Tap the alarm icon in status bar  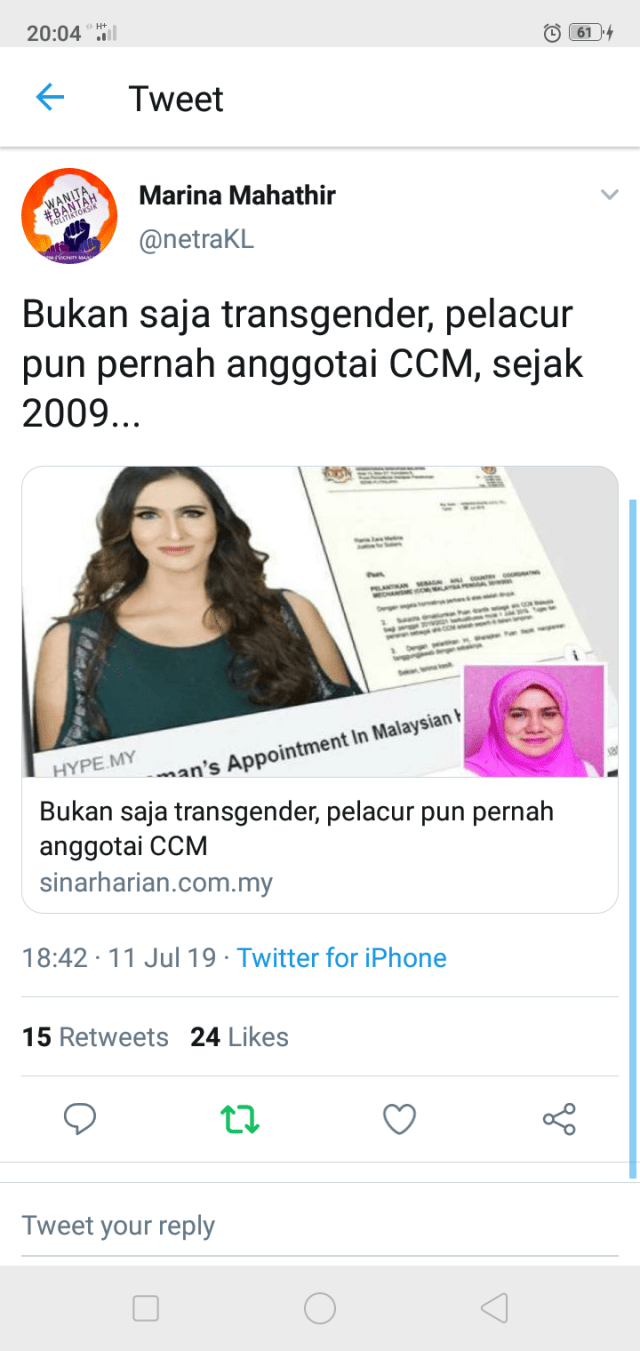551,33
